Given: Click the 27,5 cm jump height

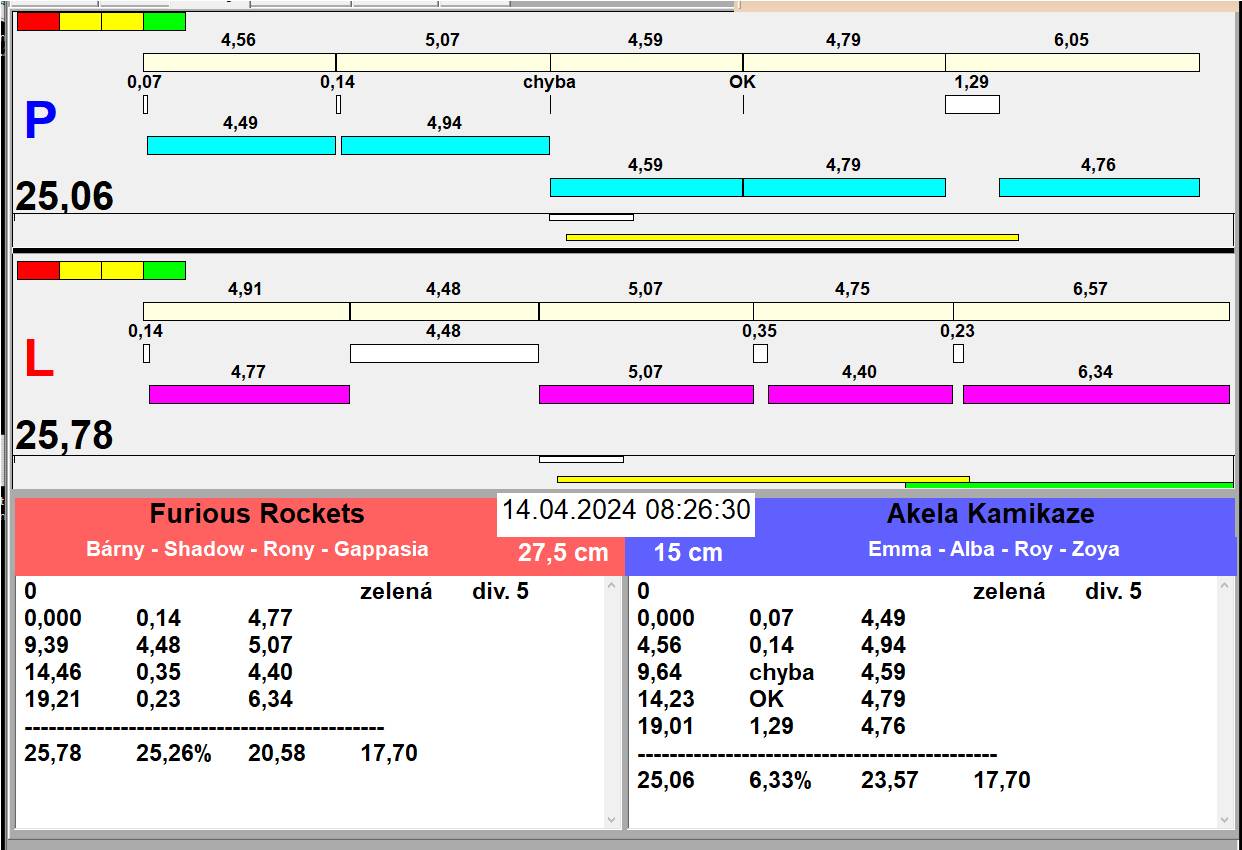Looking at the screenshot, I should coord(563,552).
